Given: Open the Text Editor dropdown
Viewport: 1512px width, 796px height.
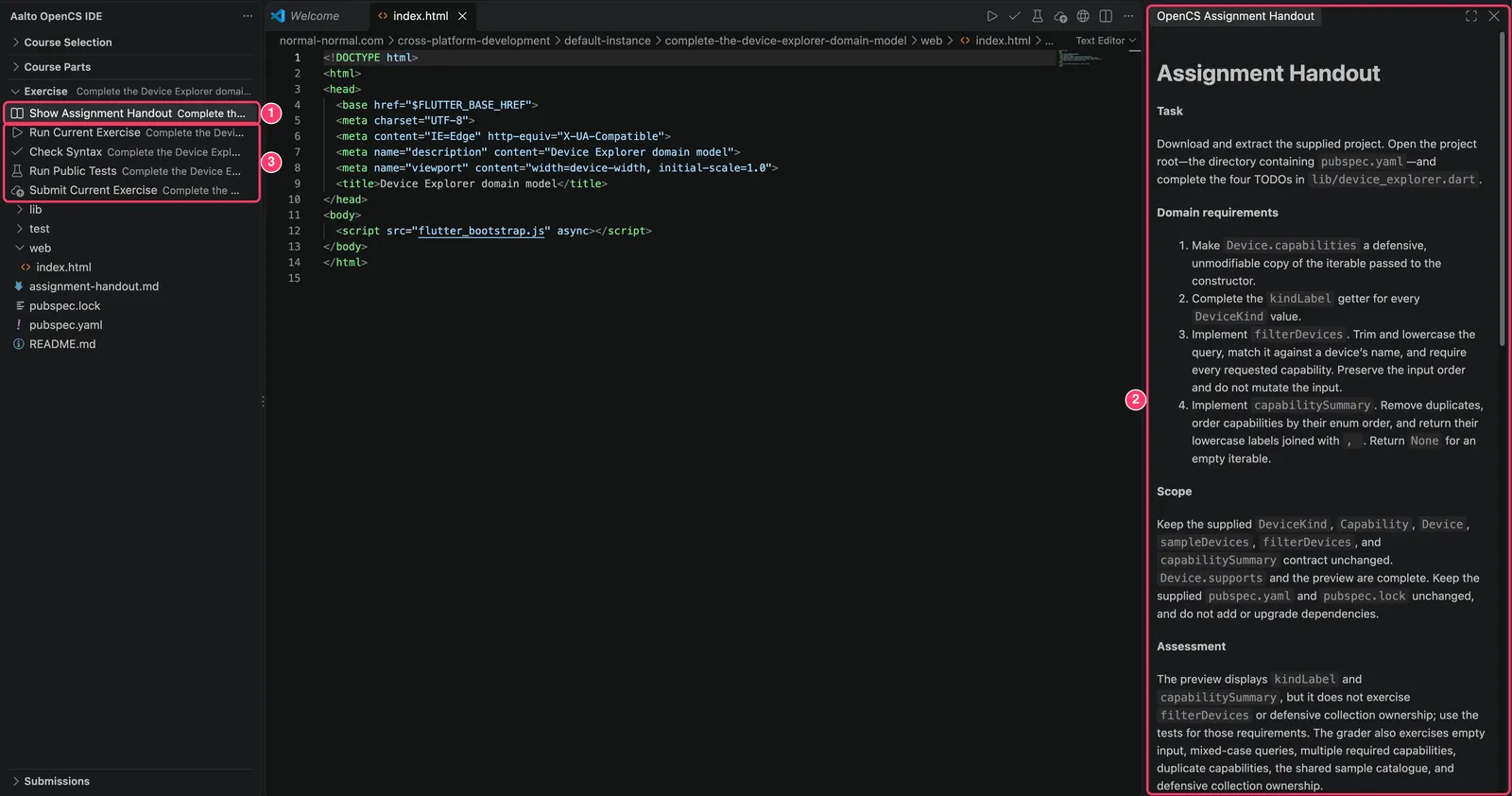Looking at the screenshot, I should coord(1106,41).
